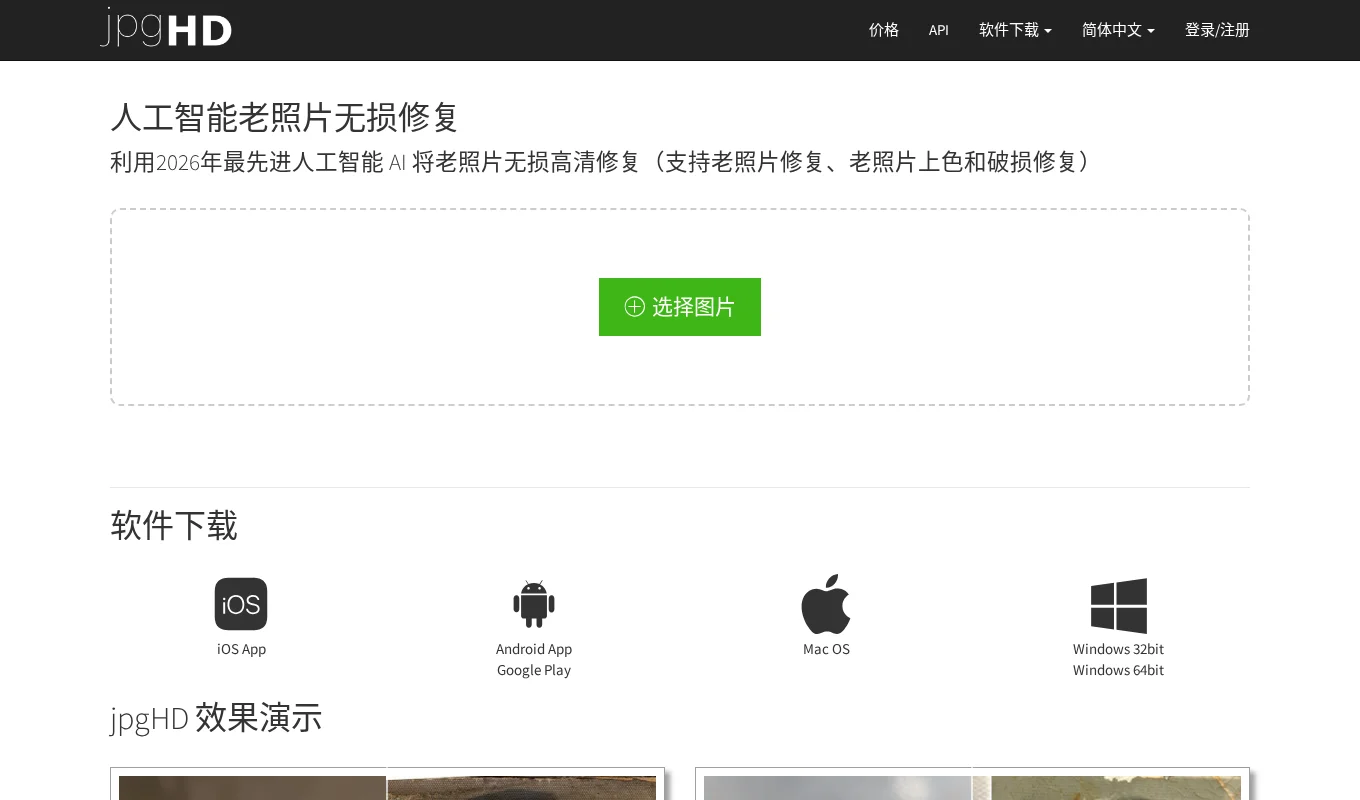Go to the API menu item
Viewport: 1360px width, 800px height.
click(938, 30)
